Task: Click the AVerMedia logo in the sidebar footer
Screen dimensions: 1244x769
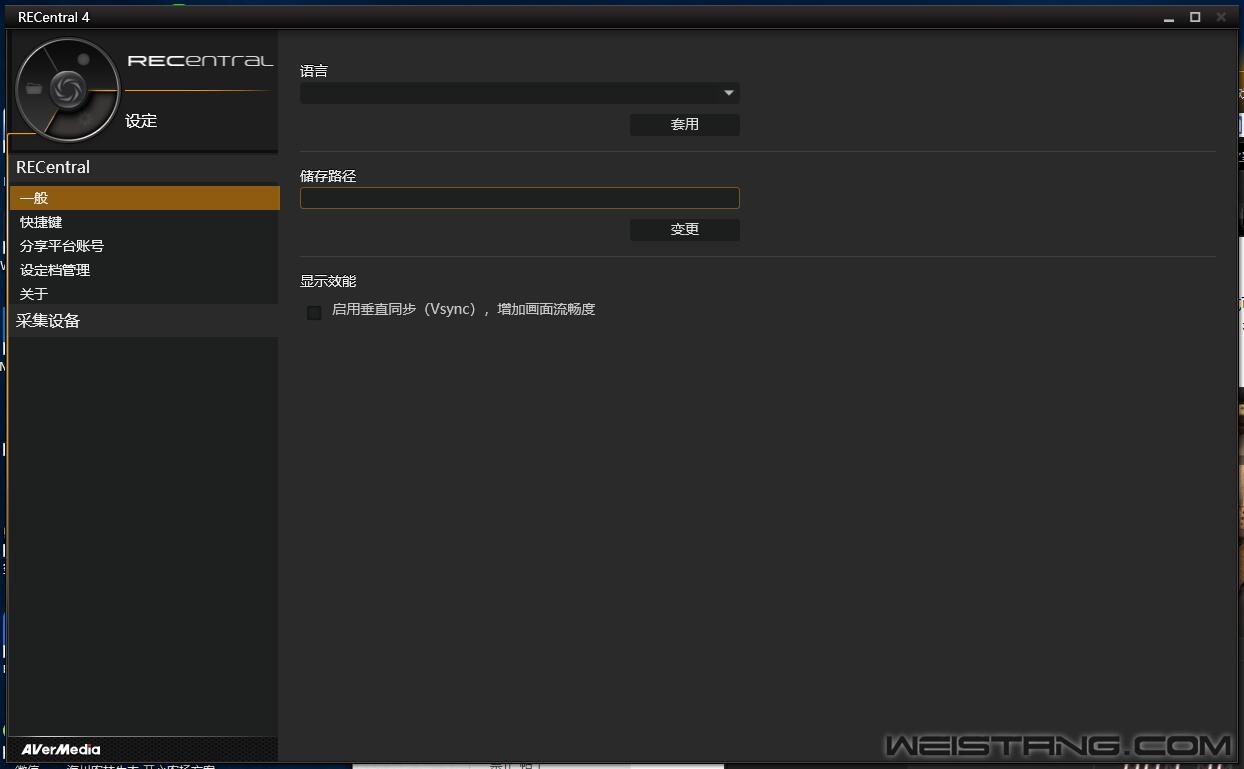Action: (x=61, y=749)
